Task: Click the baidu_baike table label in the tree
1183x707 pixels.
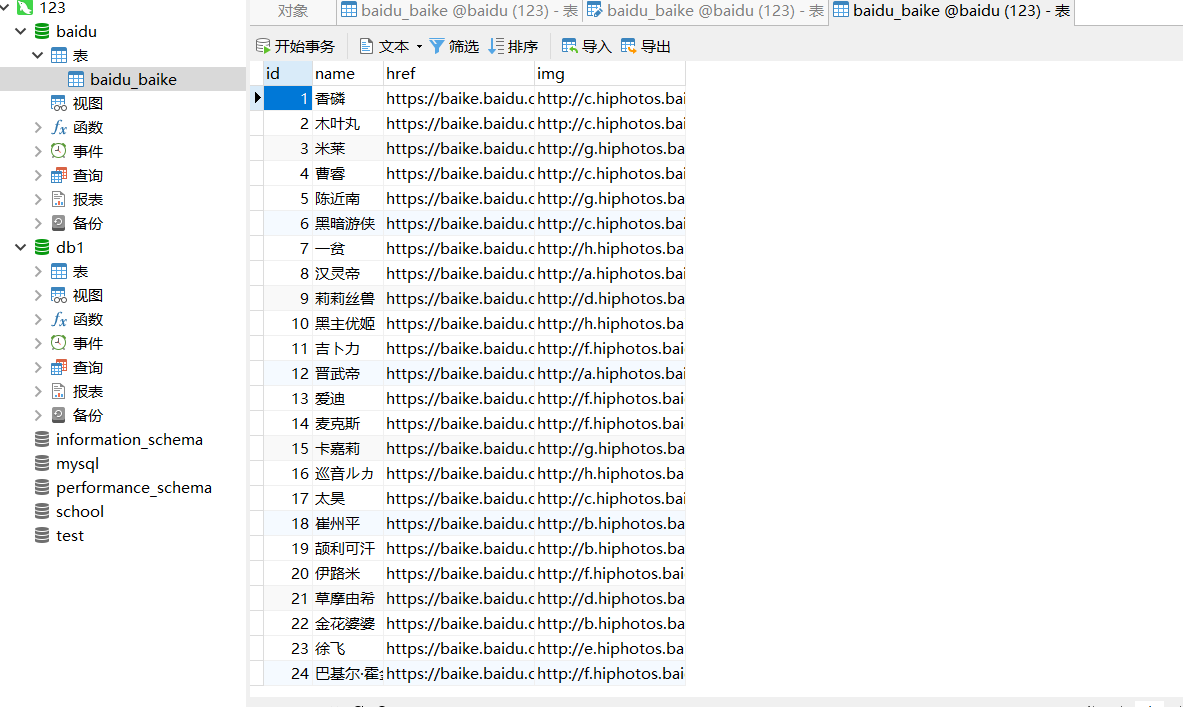Action: tap(133, 79)
